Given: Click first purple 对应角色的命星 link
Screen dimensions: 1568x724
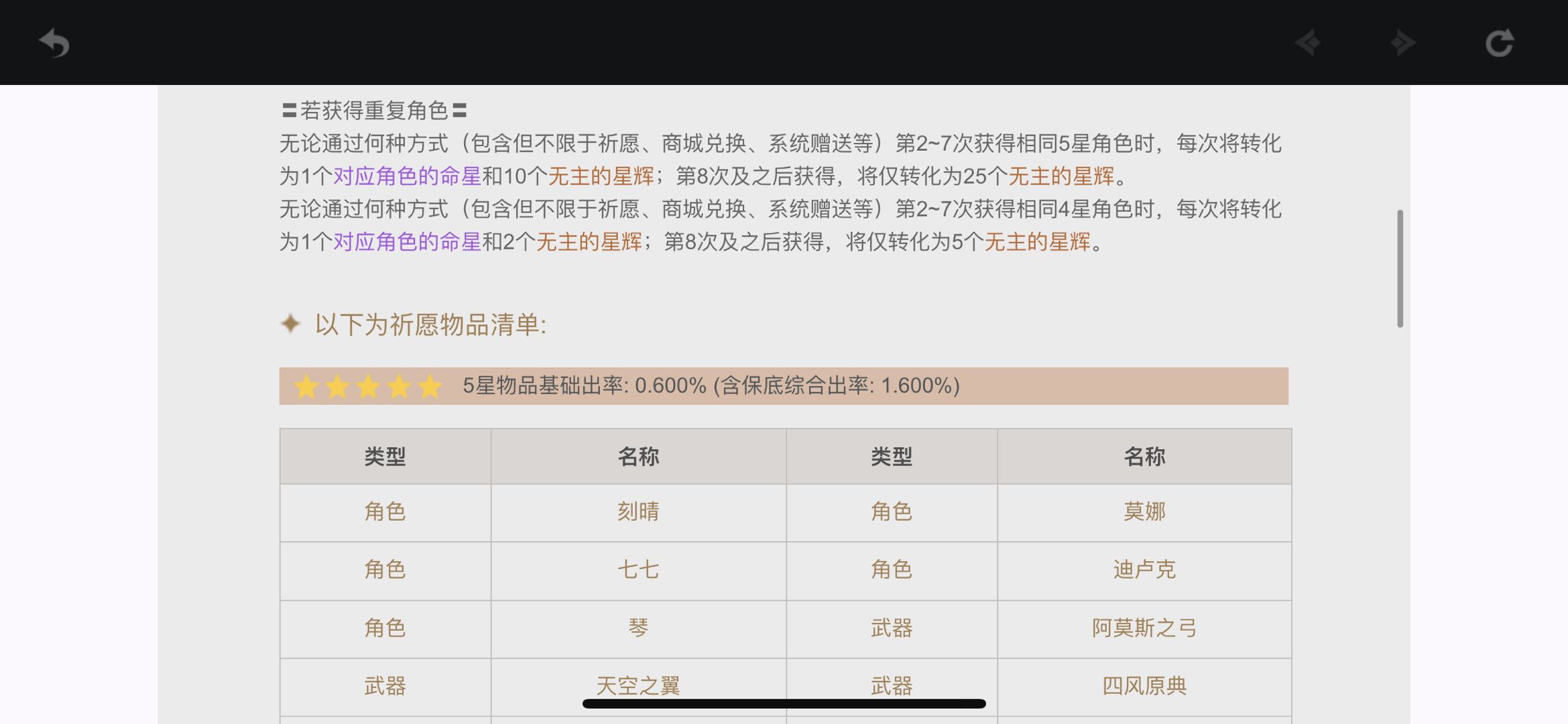Looking at the screenshot, I should 407,176.
